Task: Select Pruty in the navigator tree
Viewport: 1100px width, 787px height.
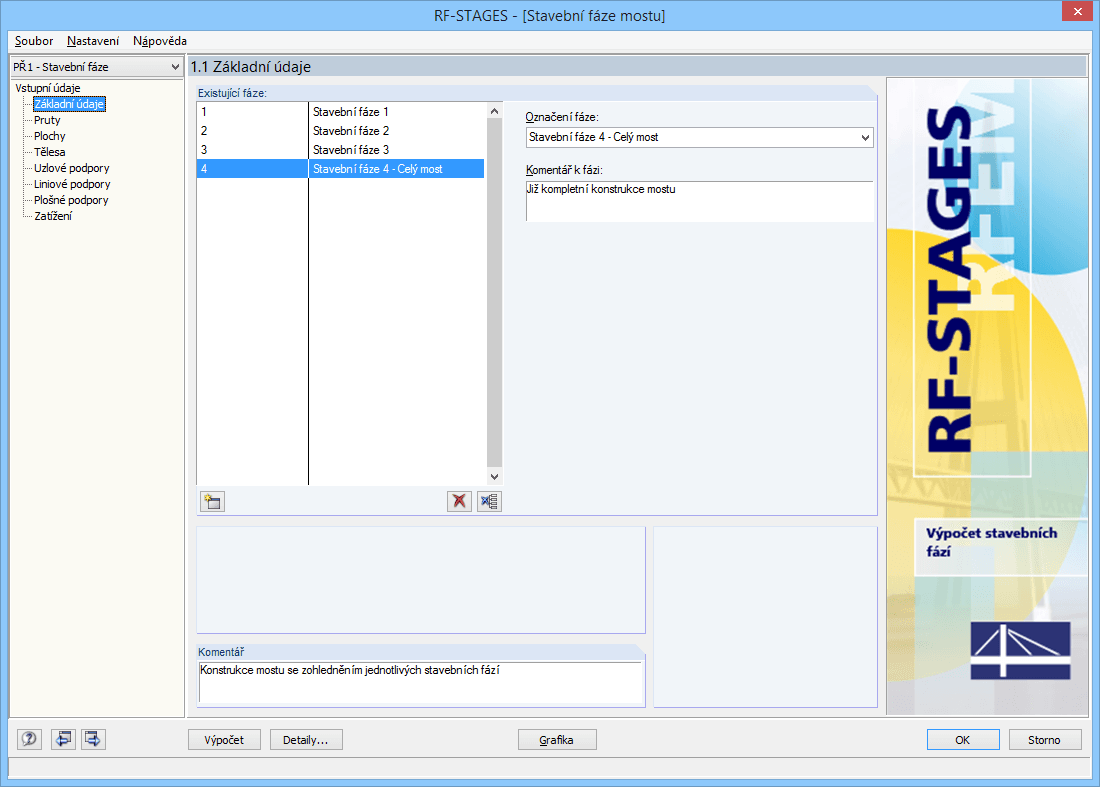Action: pyautogui.click(x=47, y=120)
